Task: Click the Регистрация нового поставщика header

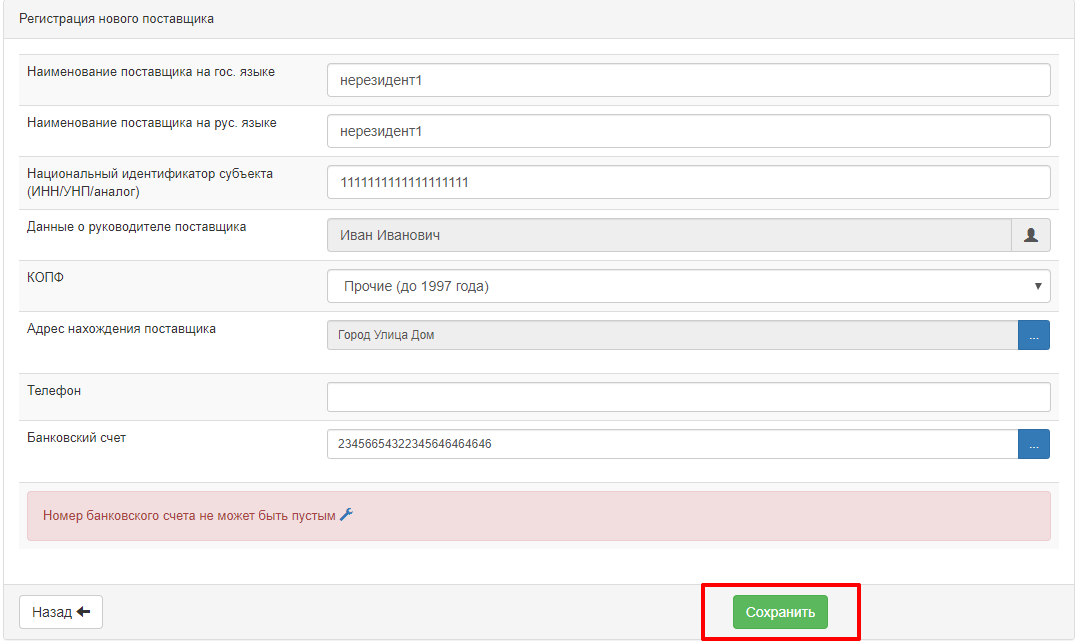Action: [x=116, y=19]
